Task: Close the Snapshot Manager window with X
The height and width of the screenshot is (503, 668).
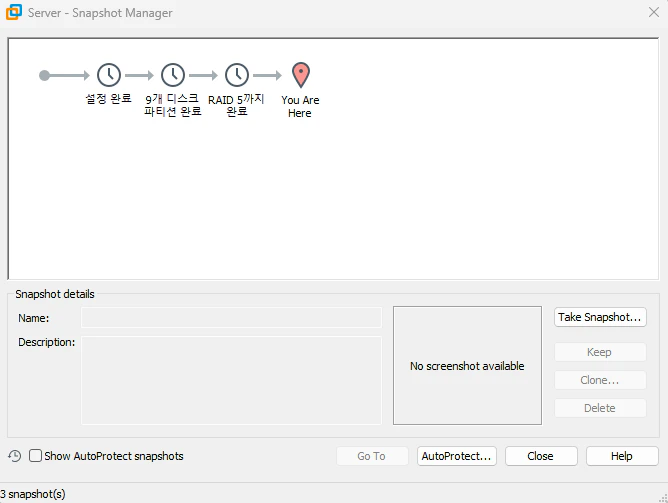Action: click(x=654, y=12)
